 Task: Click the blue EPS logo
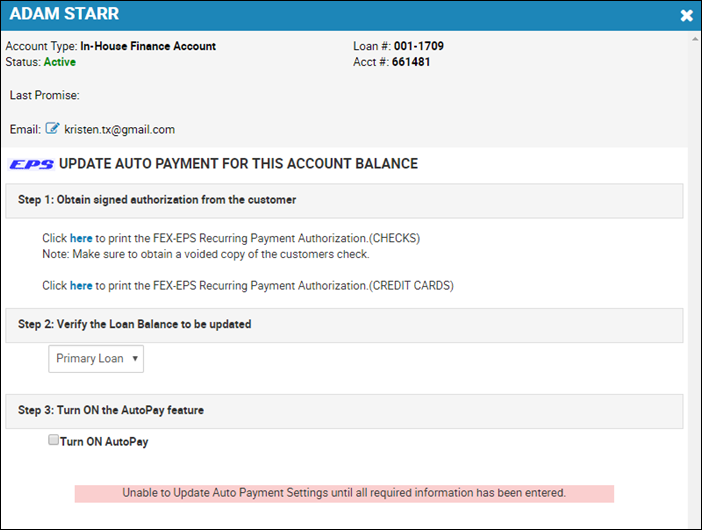point(31,165)
